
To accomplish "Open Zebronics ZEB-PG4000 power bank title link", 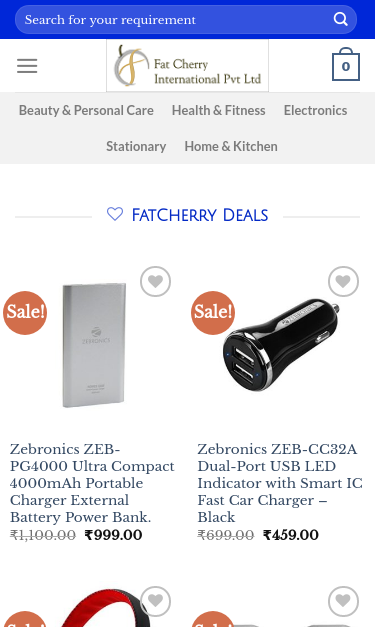I will pyautogui.click(x=92, y=483).
